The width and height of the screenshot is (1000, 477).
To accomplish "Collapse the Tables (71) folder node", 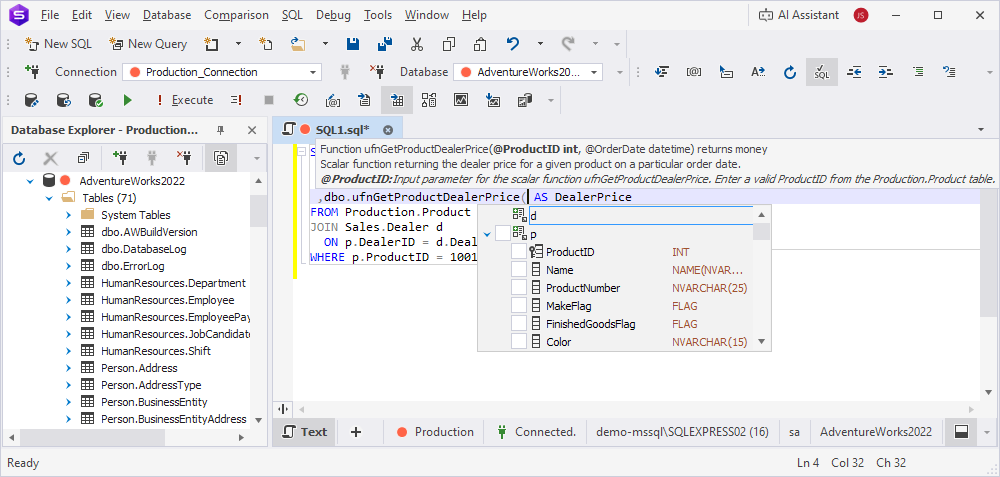I will pos(48,198).
